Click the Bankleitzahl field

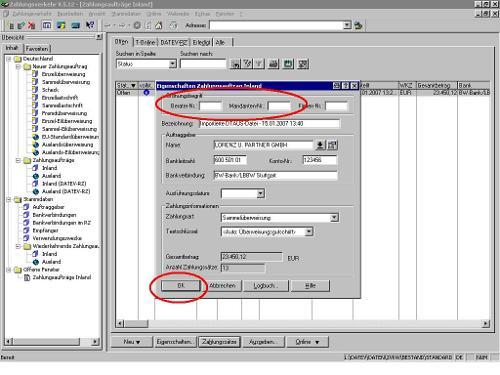[230, 160]
